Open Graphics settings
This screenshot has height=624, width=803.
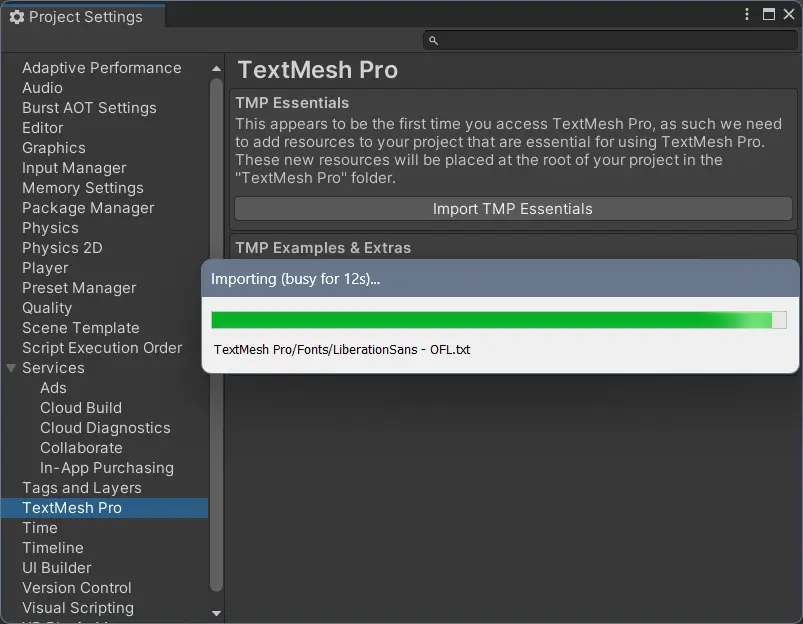[54, 148]
